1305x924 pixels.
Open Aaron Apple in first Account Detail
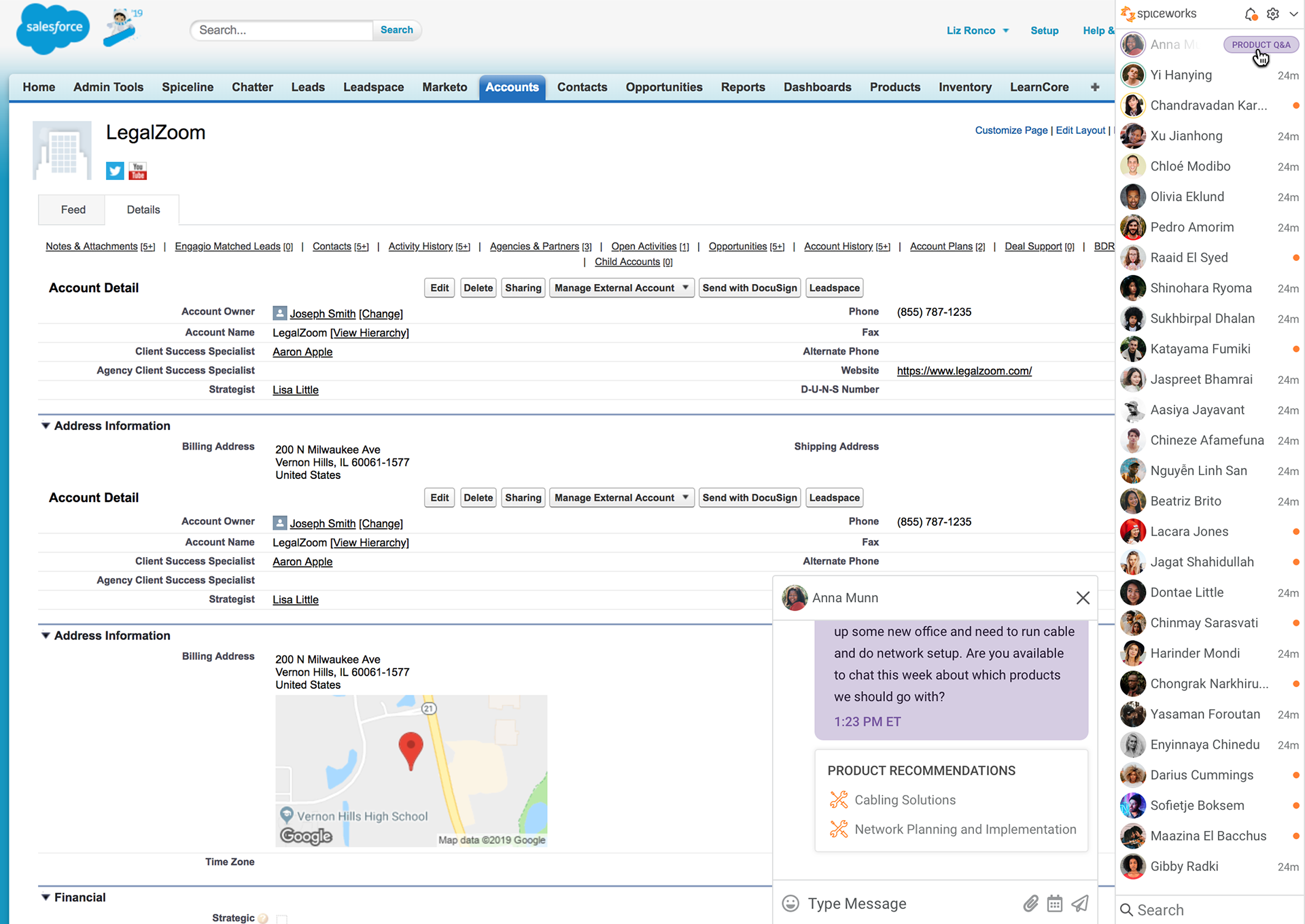click(302, 352)
